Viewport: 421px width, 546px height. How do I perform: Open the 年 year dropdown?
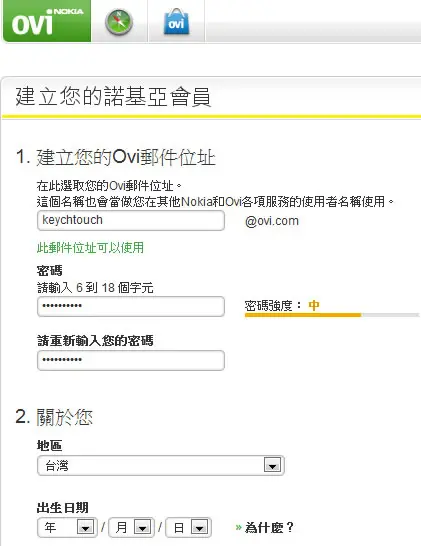(67, 528)
